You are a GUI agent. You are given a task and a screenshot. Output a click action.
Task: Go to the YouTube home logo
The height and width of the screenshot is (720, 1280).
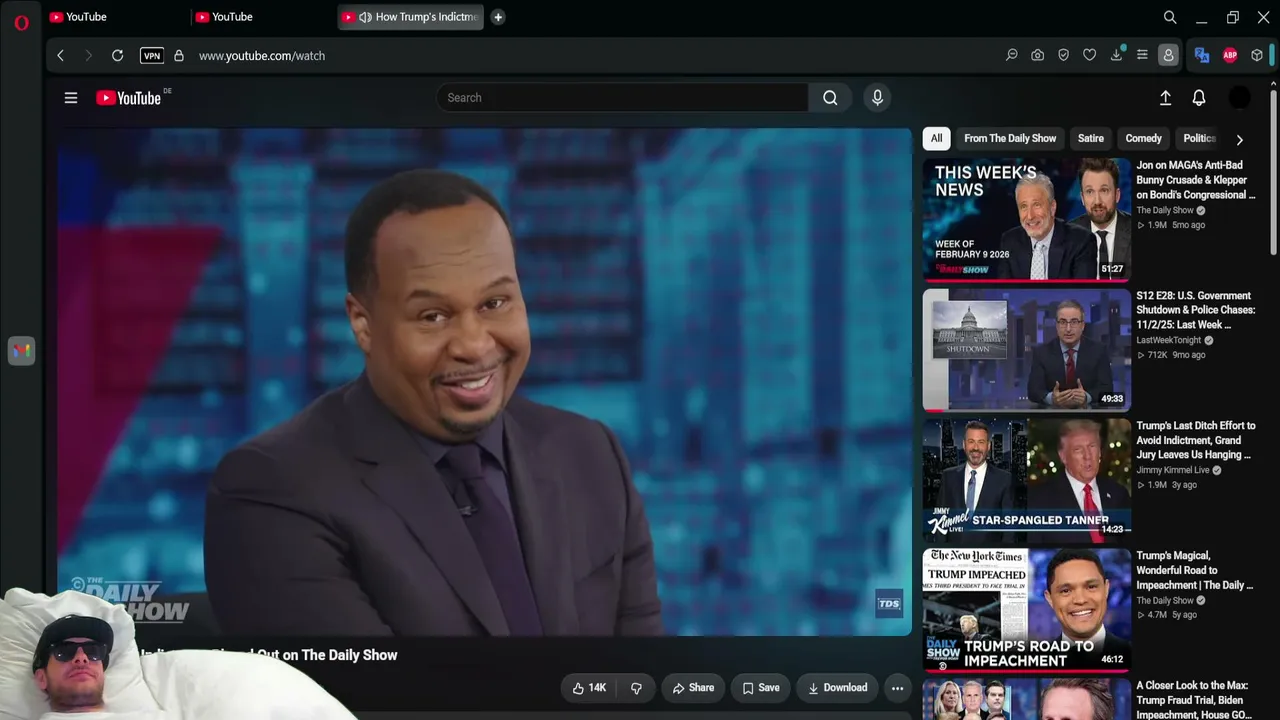click(x=129, y=98)
